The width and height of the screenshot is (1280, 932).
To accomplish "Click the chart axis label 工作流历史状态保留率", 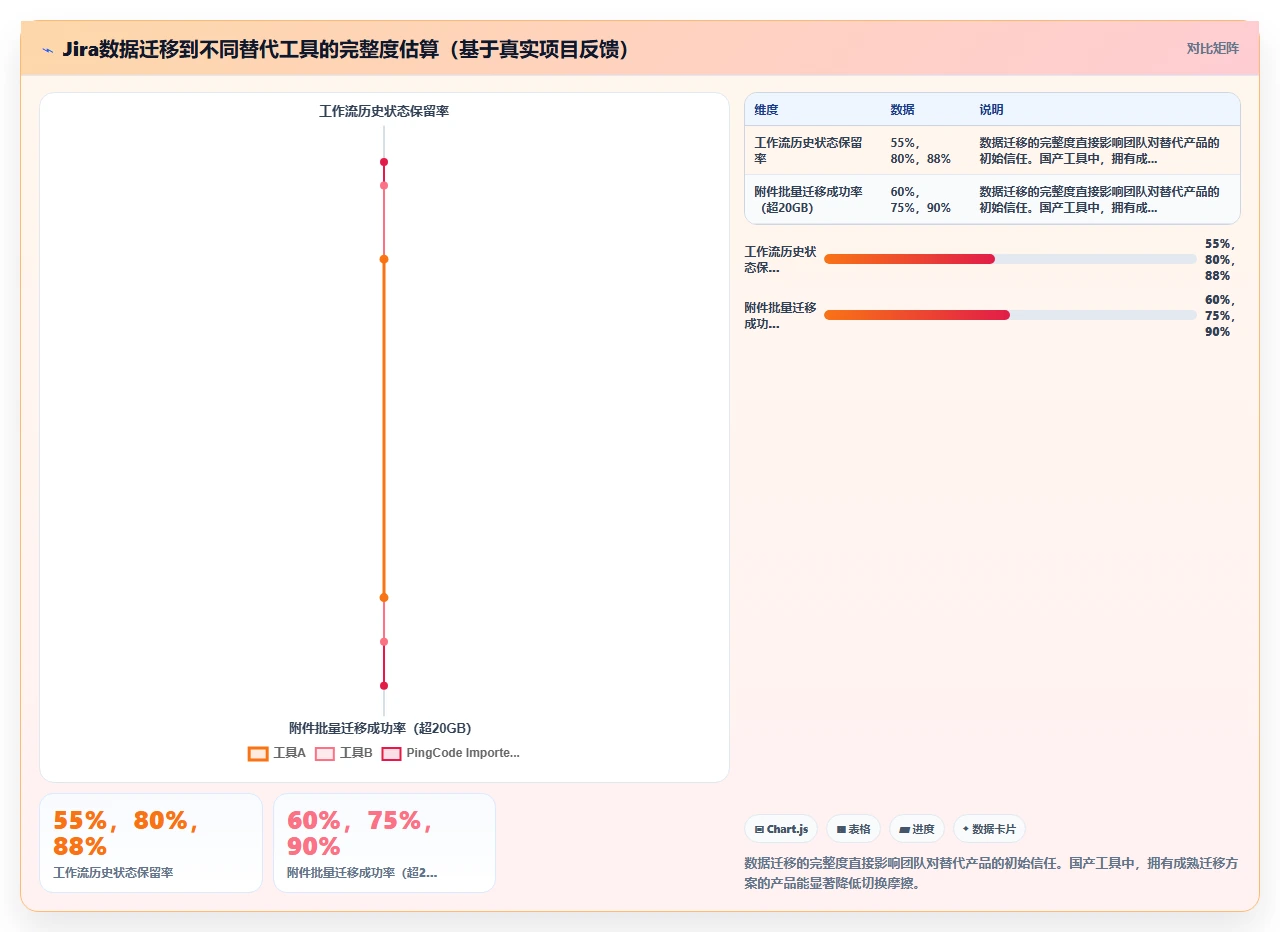I will [x=384, y=111].
